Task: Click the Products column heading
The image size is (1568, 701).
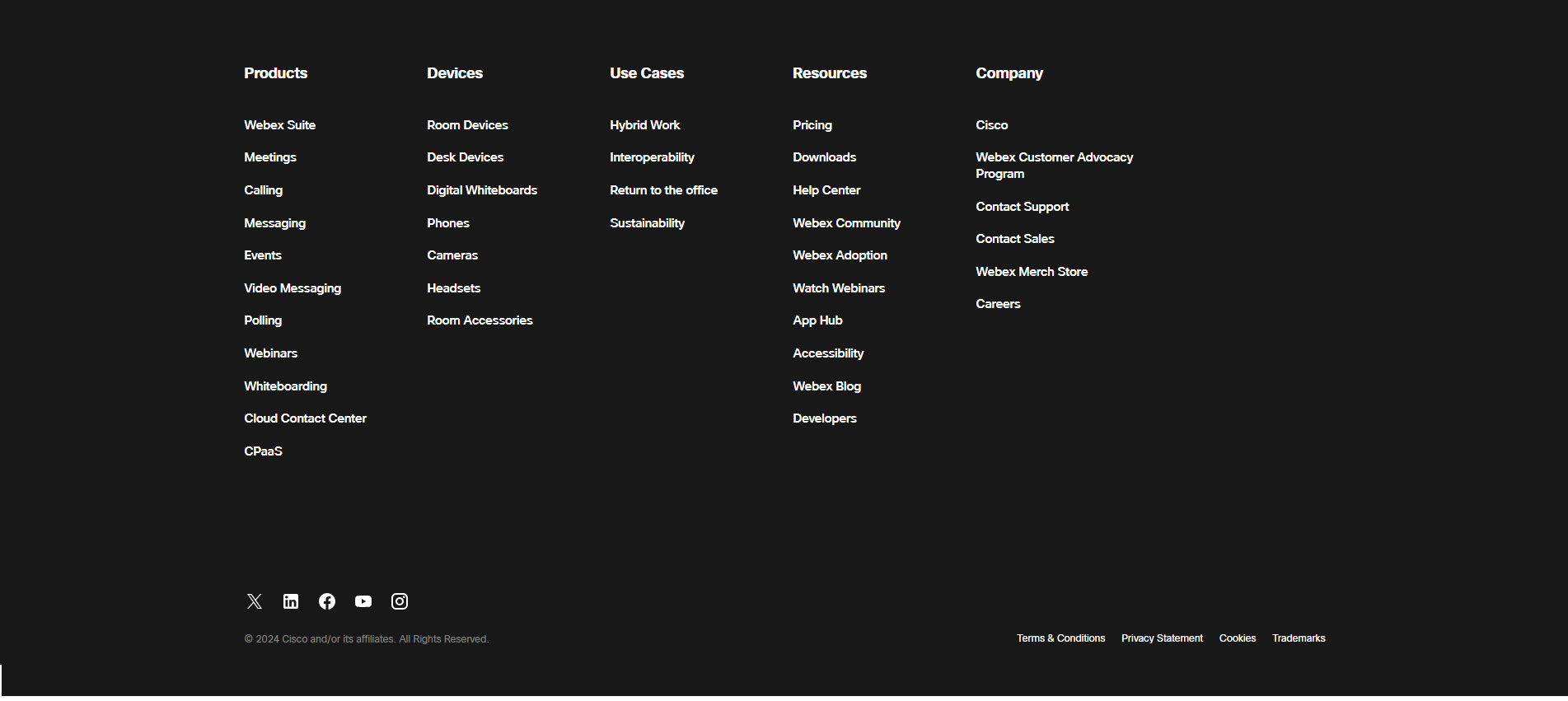Action: [276, 73]
